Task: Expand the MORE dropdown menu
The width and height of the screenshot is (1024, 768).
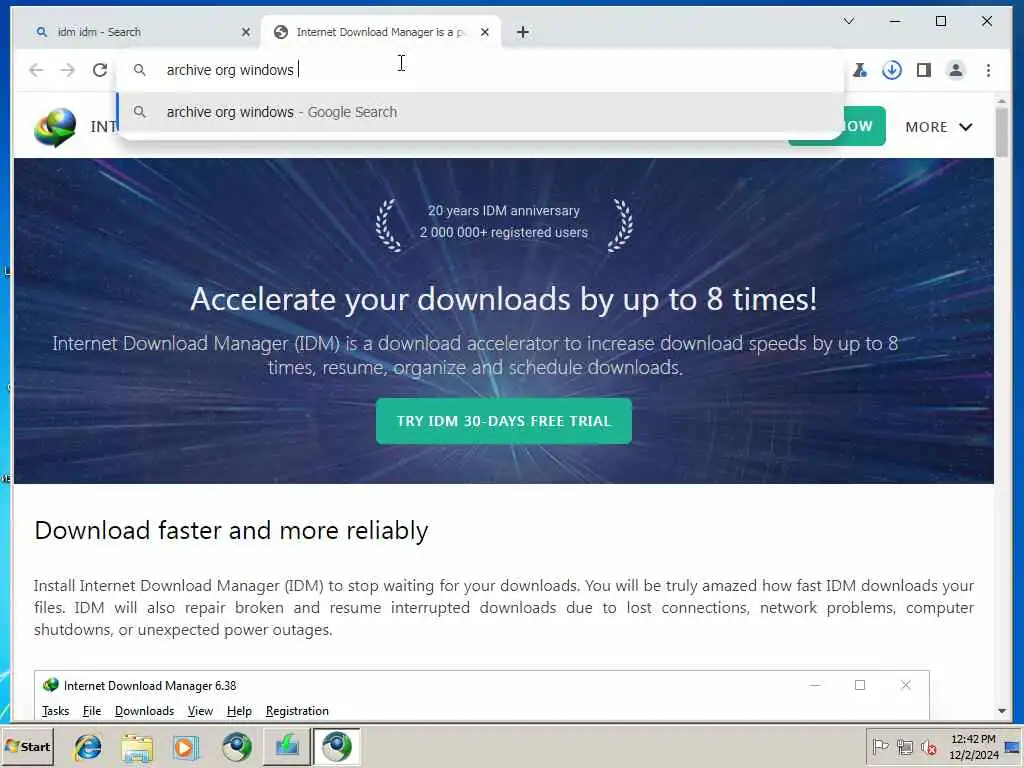Action: [938, 127]
